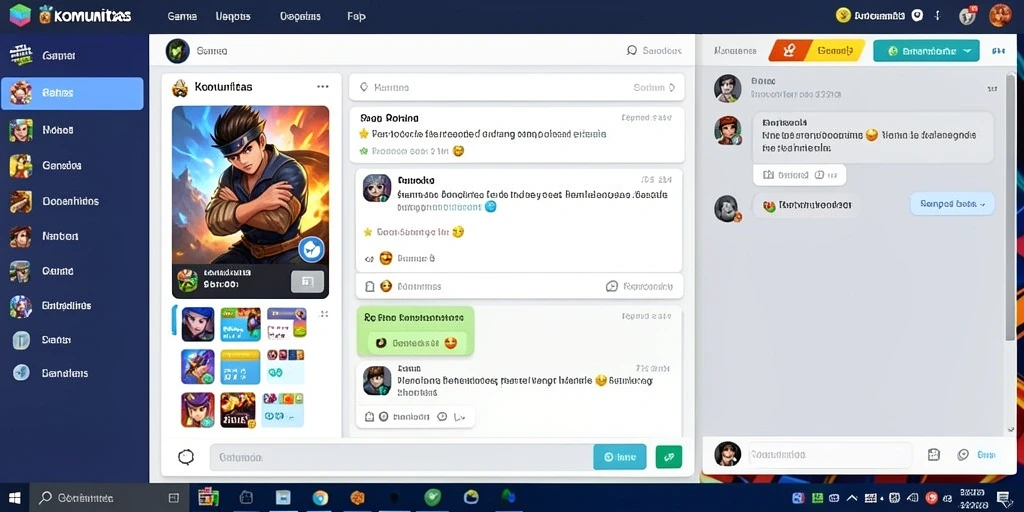Focus the bottom feed message input field
The height and width of the screenshot is (512, 1024).
[x=401, y=457]
